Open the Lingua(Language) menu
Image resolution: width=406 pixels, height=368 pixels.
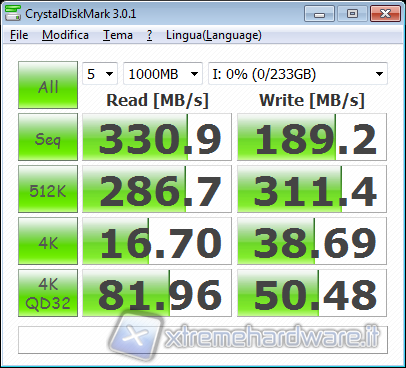pyautogui.click(x=214, y=35)
